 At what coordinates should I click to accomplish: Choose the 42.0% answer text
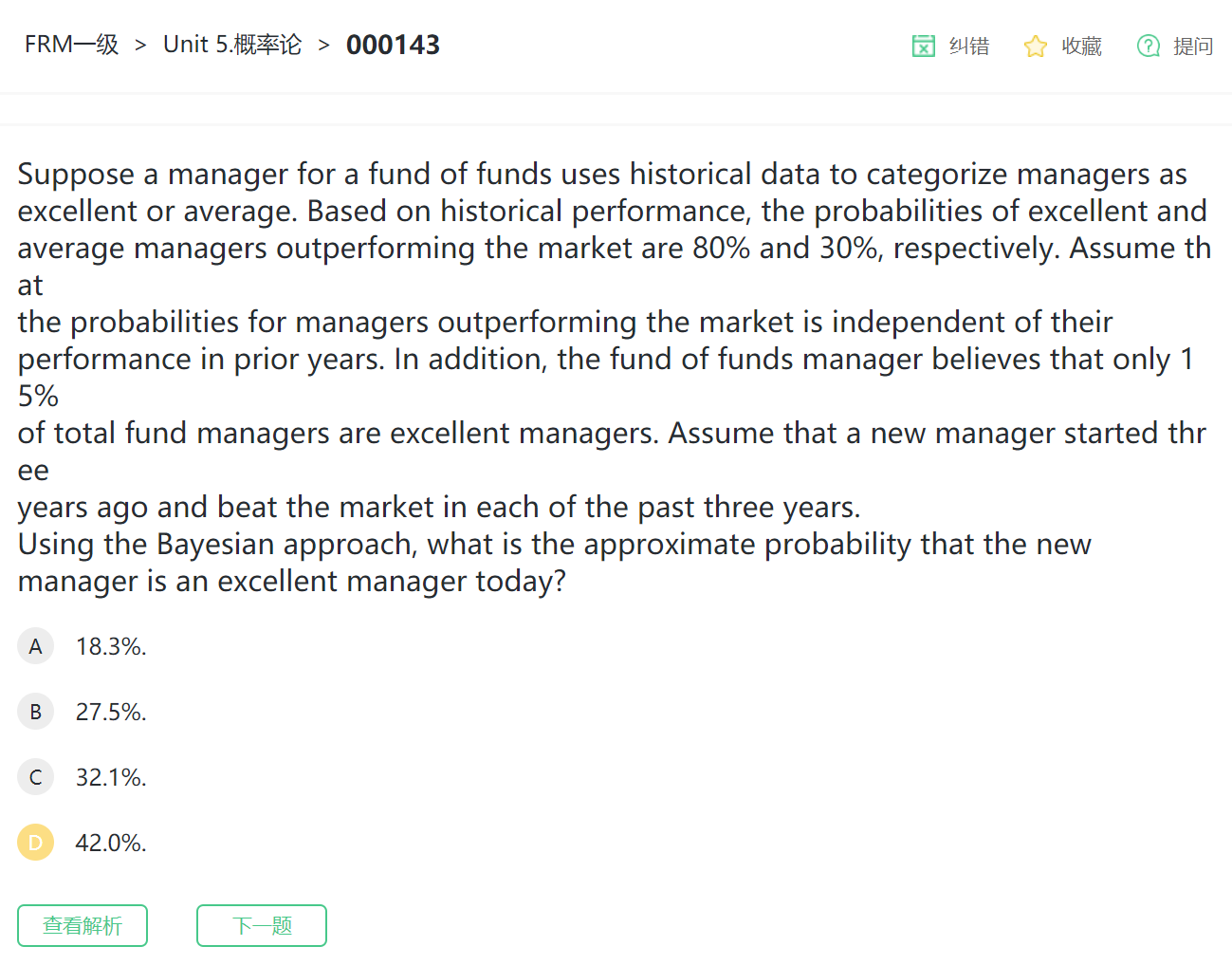point(111,843)
